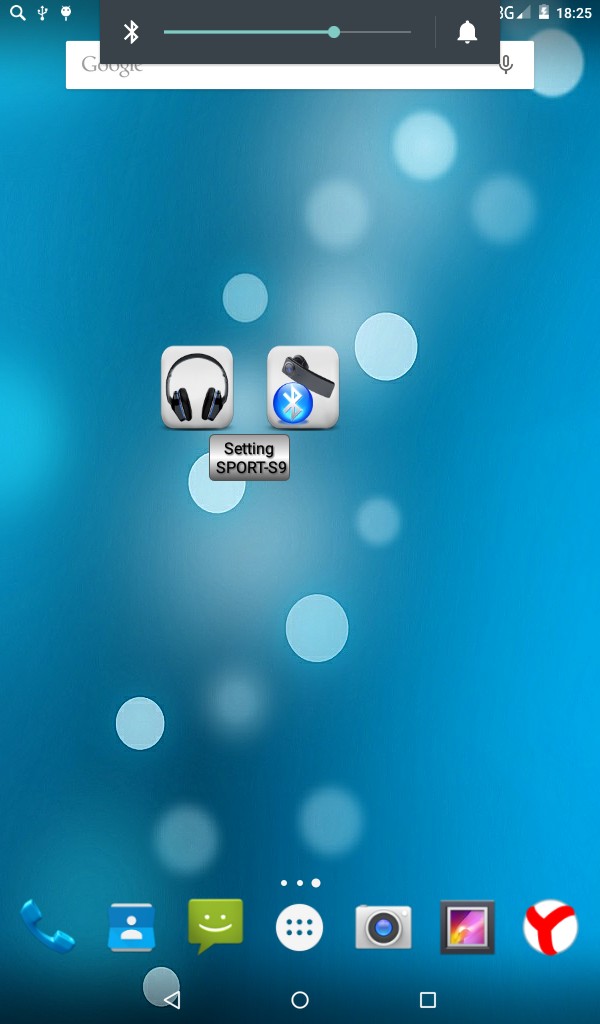Tap the Back navigation button
Image resolution: width=600 pixels, height=1024 pixels.
point(172,999)
